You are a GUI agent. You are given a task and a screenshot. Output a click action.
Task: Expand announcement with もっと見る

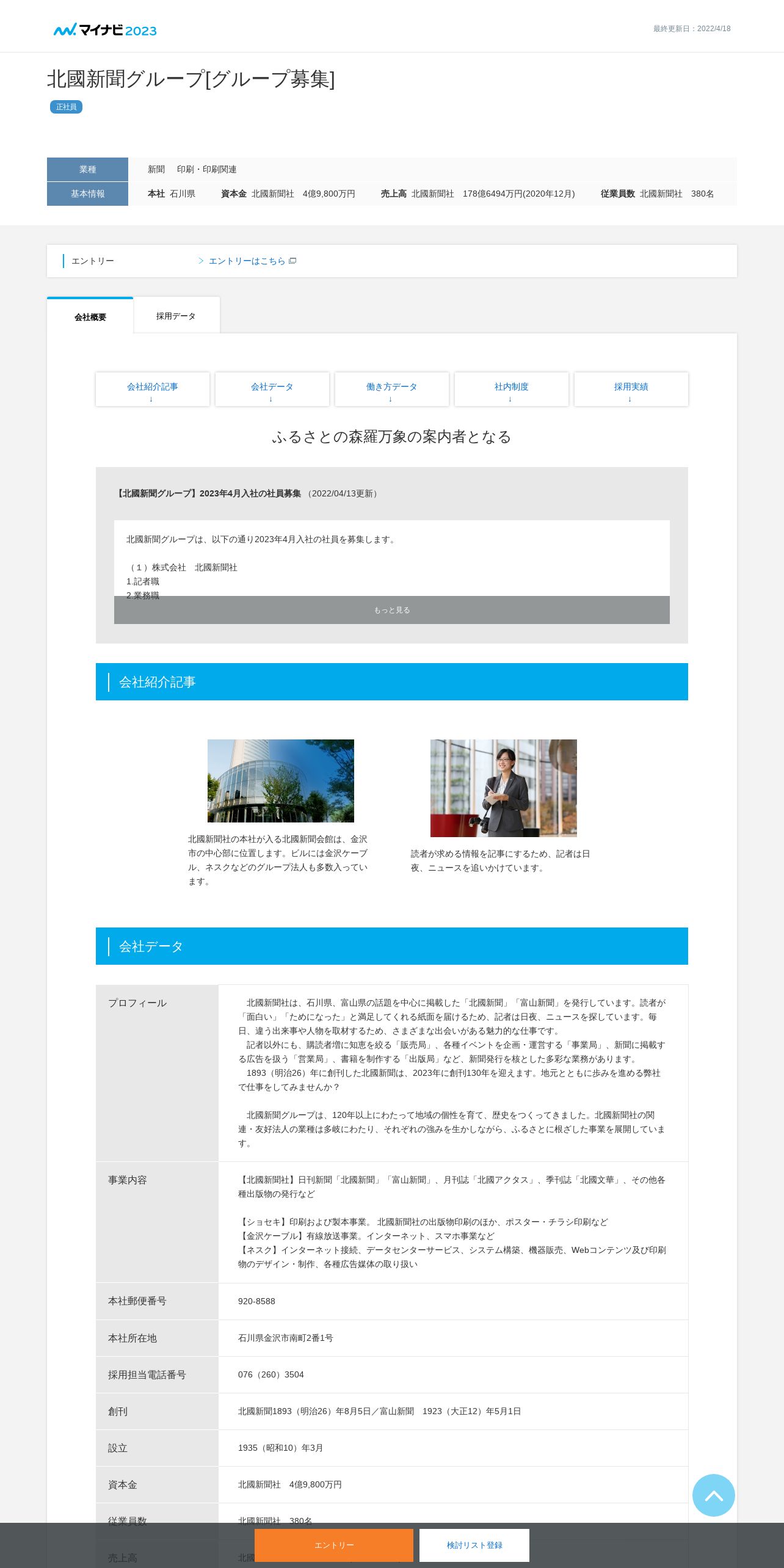tap(392, 610)
